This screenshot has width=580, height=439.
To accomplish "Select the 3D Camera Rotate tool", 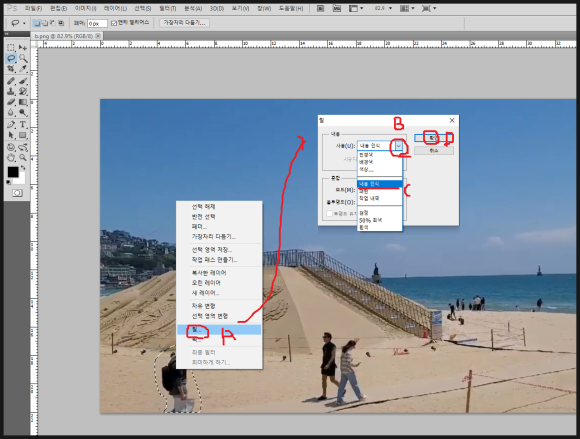I will [x=23, y=147].
